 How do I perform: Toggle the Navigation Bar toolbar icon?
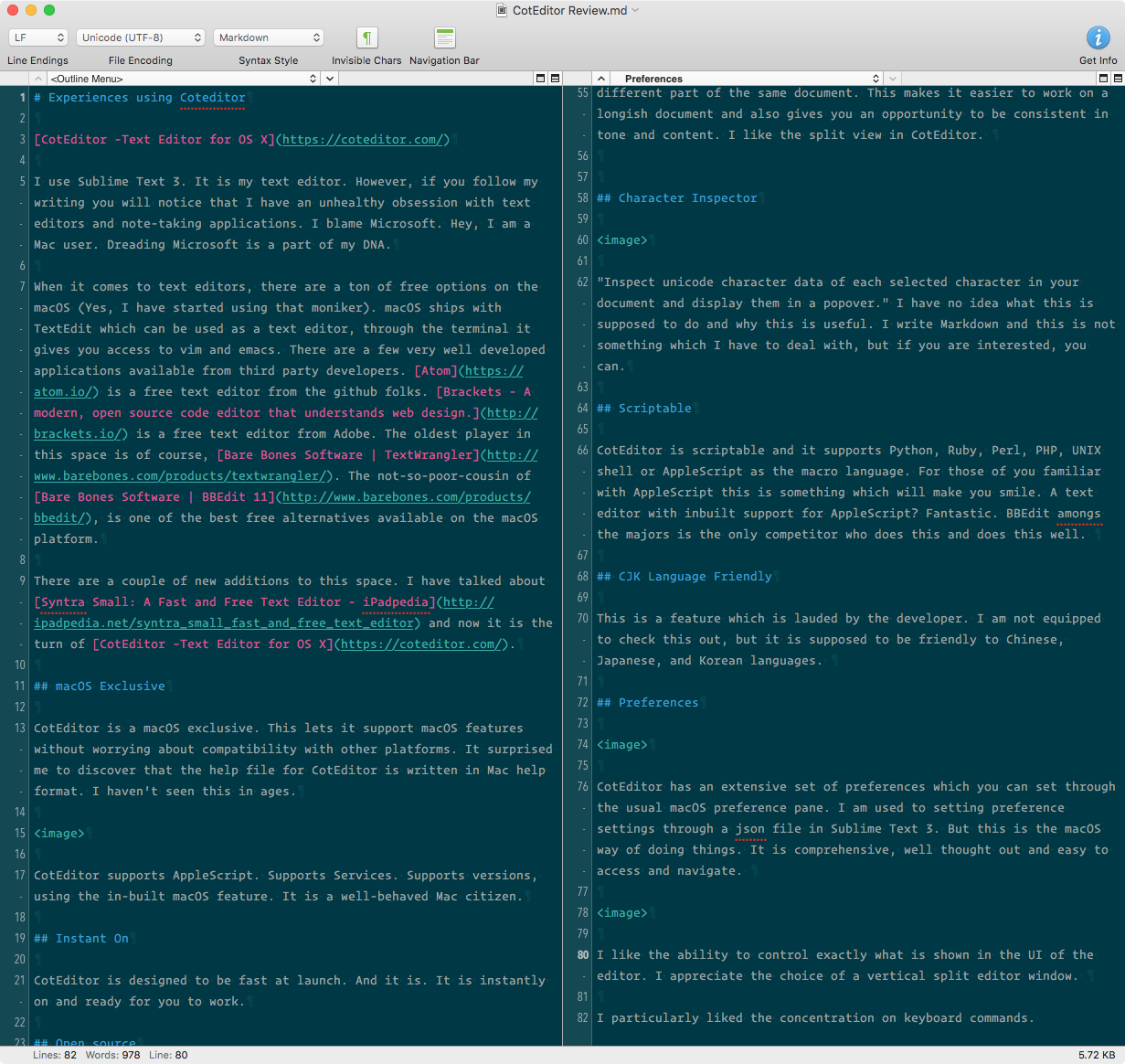(x=445, y=37)
